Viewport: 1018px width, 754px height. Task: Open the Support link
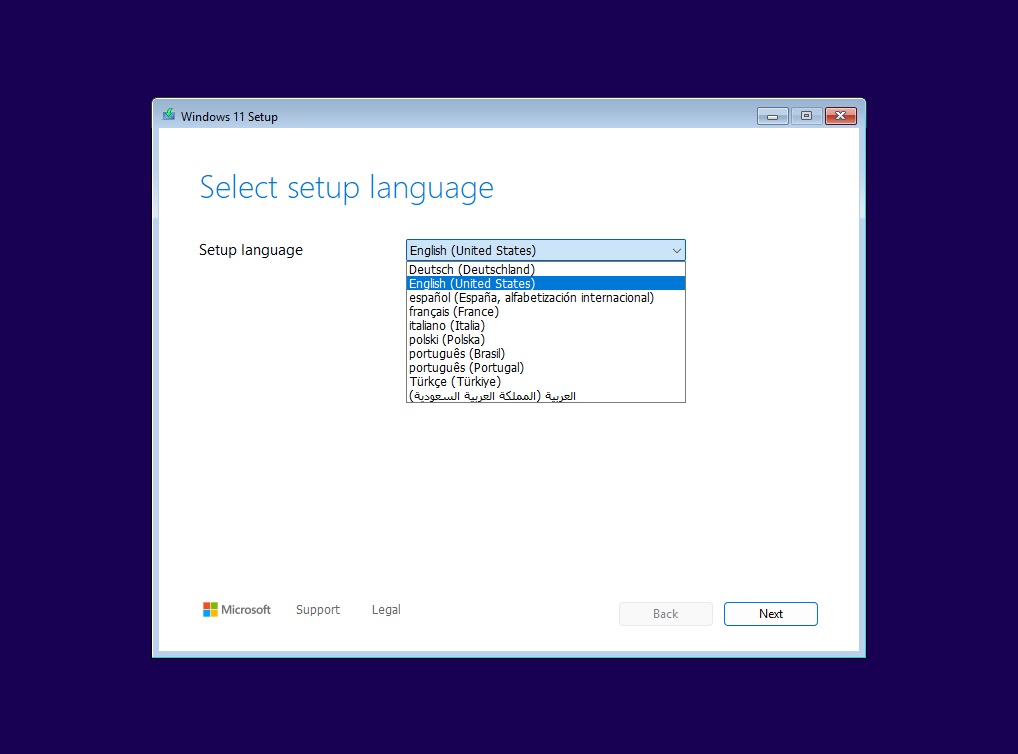click(317, 609)
